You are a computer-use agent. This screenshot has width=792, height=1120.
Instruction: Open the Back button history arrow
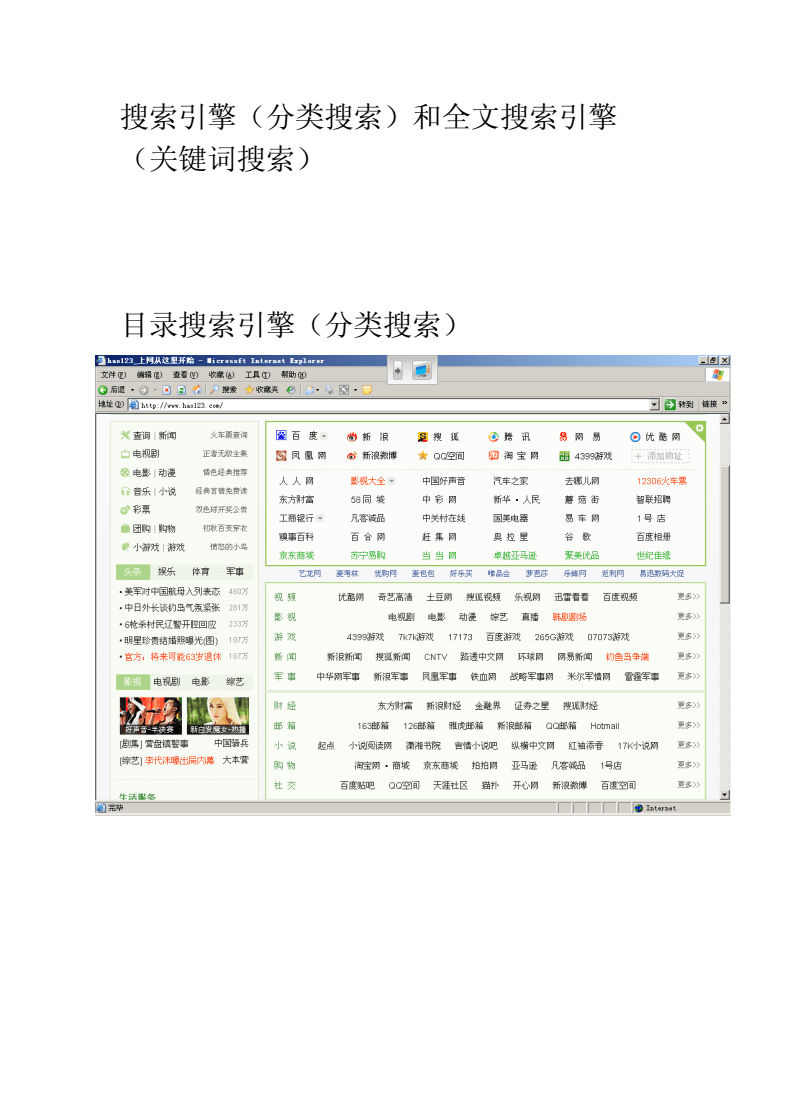[132, 390]
